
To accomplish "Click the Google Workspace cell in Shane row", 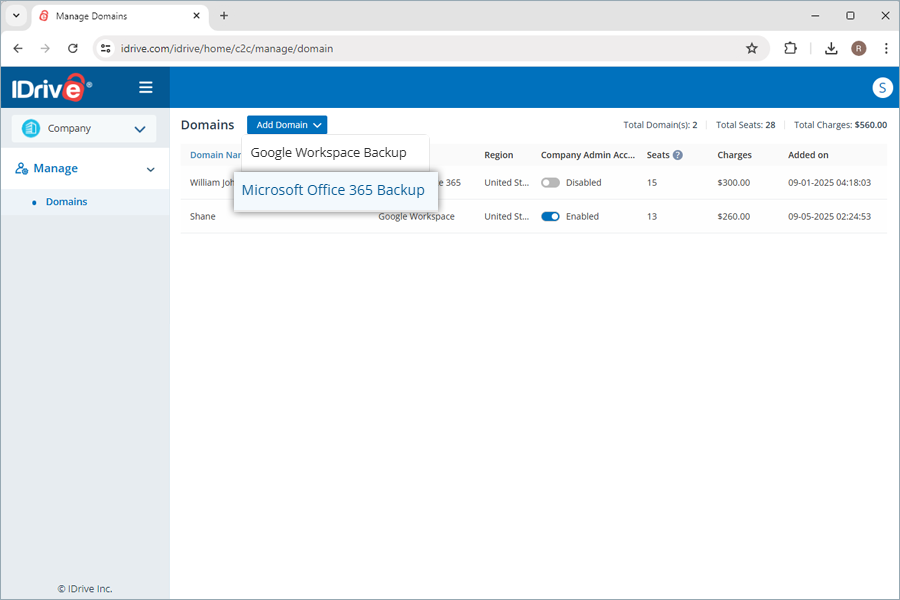I will coord(416,216).
